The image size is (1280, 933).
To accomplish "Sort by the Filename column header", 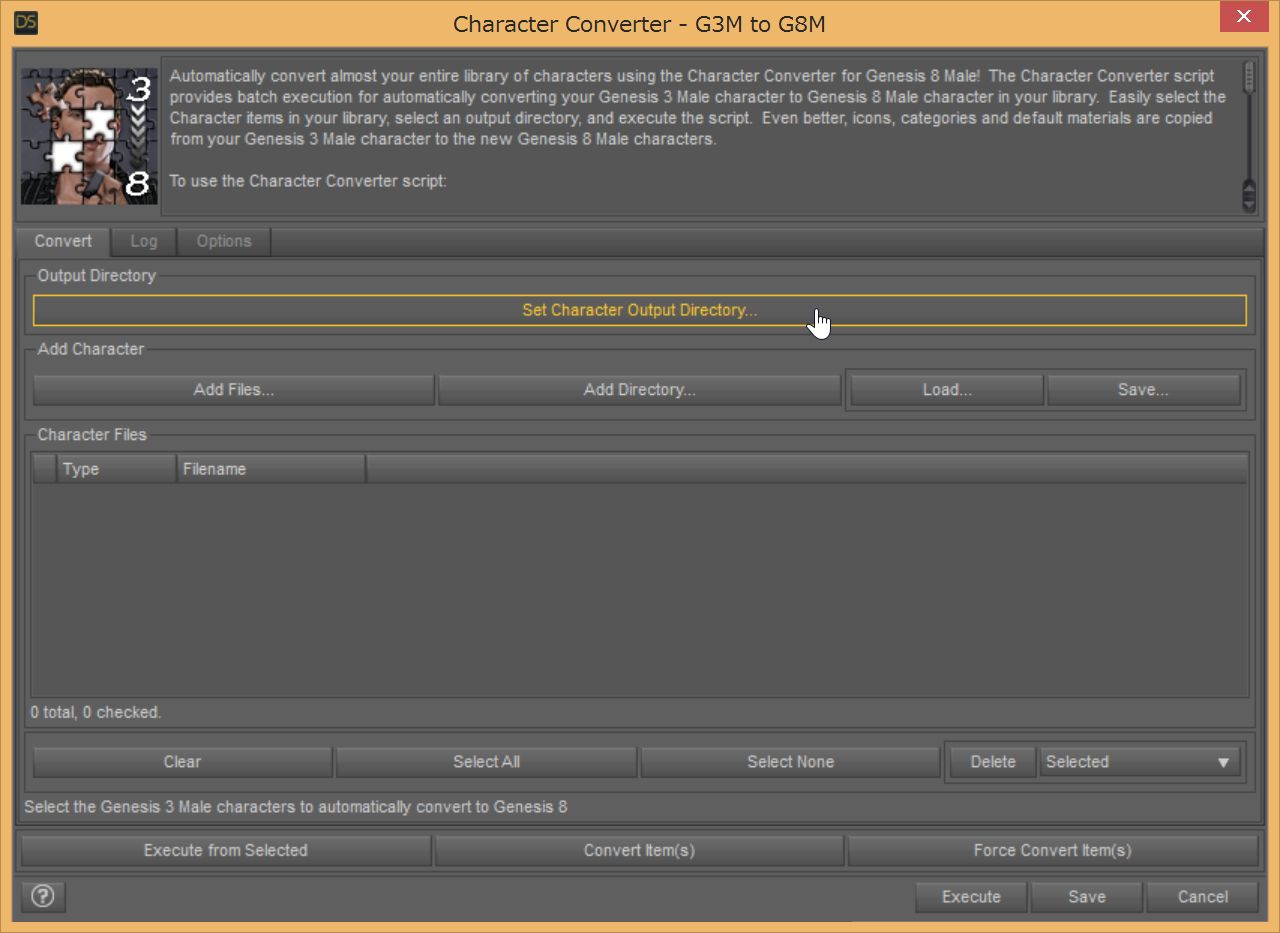I will pos(271,469).
